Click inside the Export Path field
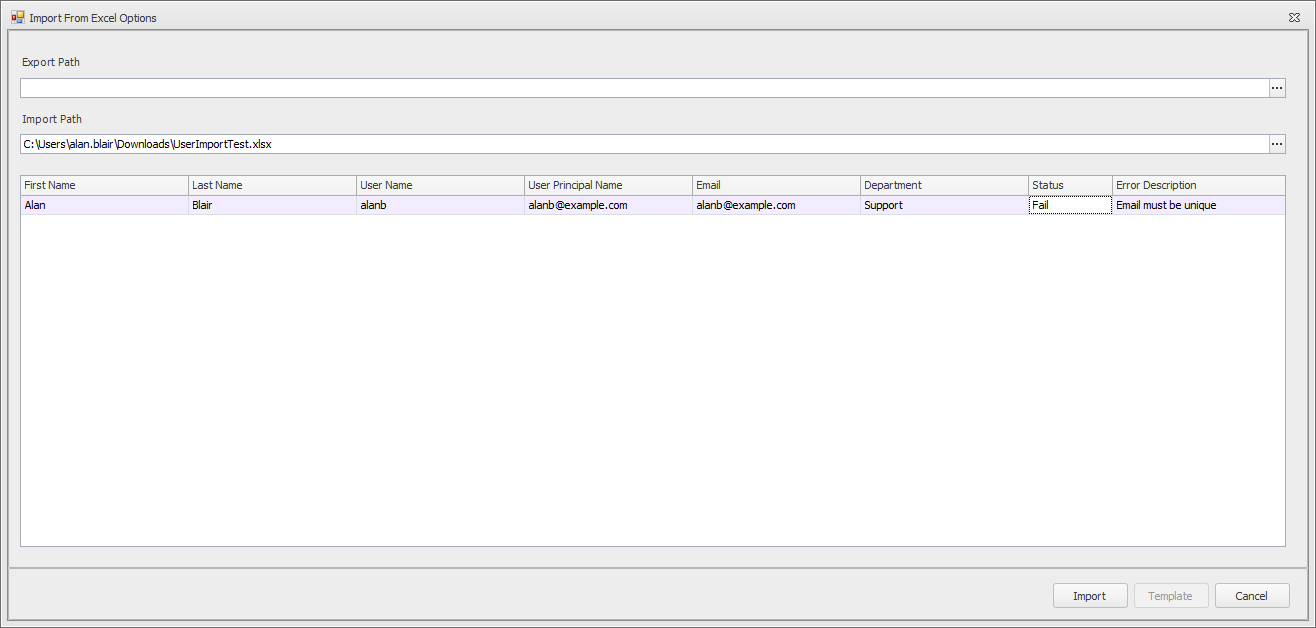Screen dimensions: 1316x628 click(x=644, y=88)
